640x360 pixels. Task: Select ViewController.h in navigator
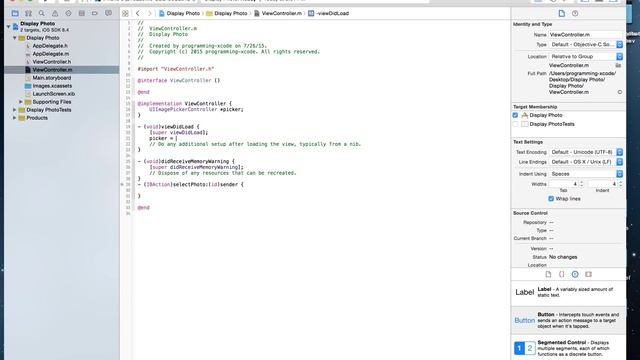[x=51, y=62]
